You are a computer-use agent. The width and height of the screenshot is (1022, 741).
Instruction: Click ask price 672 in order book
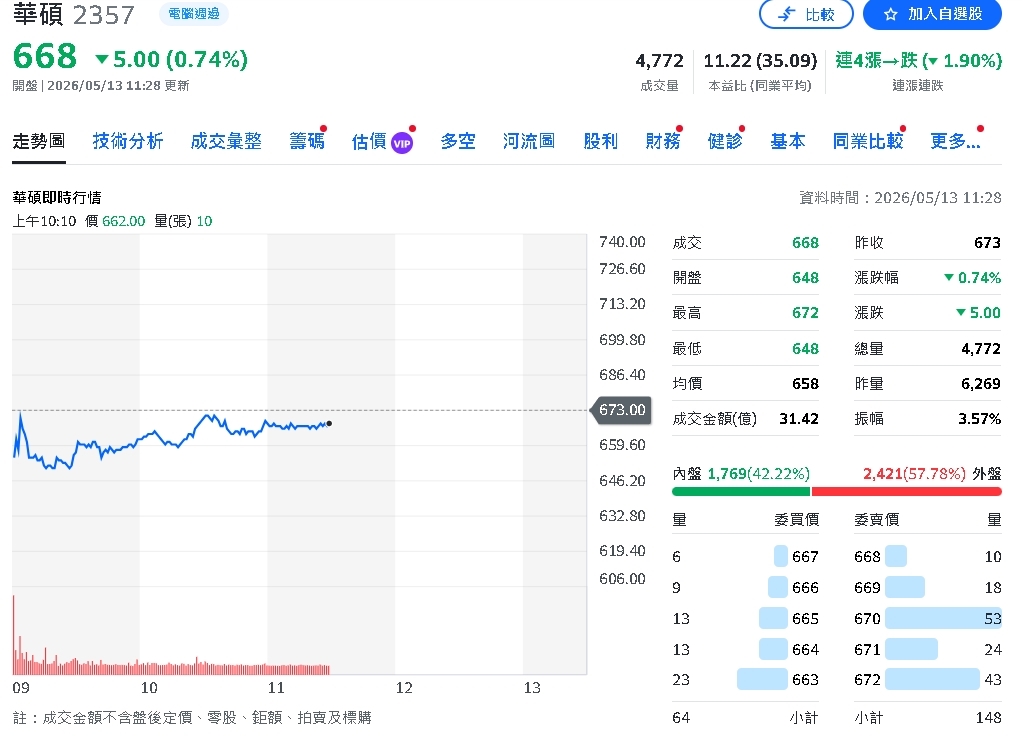point(867,680)
